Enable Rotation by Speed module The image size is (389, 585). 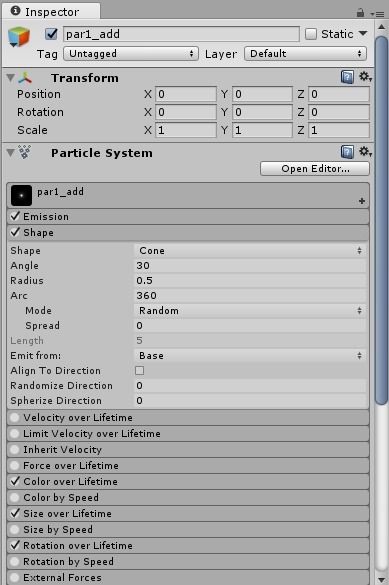[x=15, y=562]
